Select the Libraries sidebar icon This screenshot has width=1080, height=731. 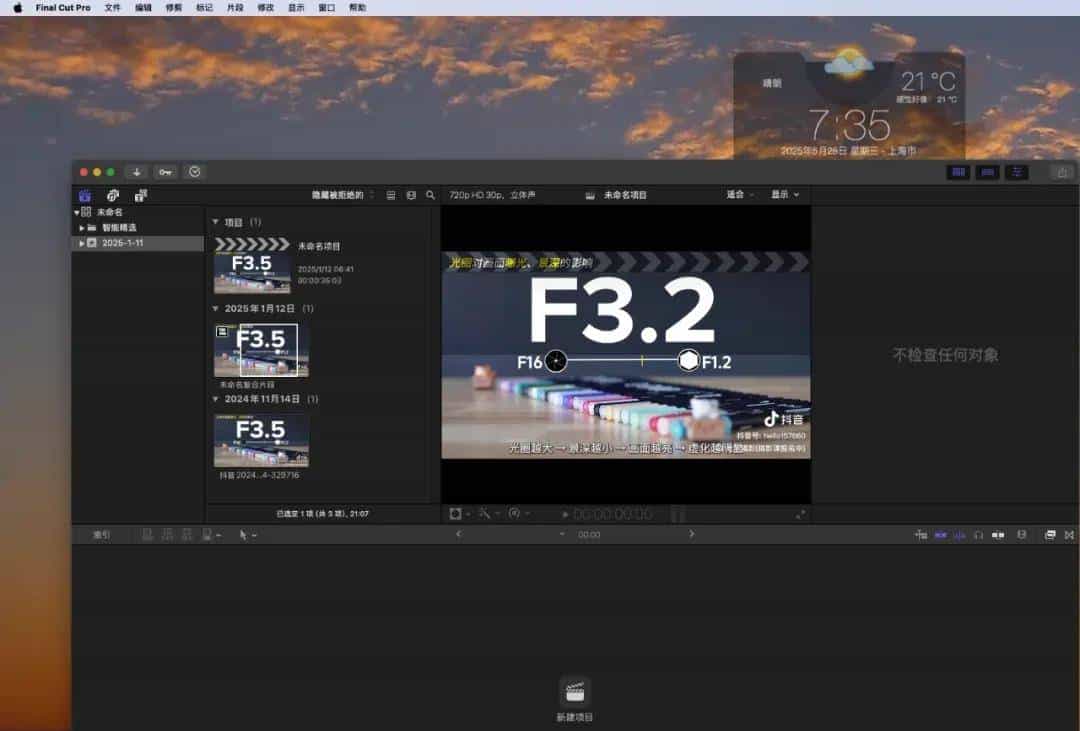point(85,195)
